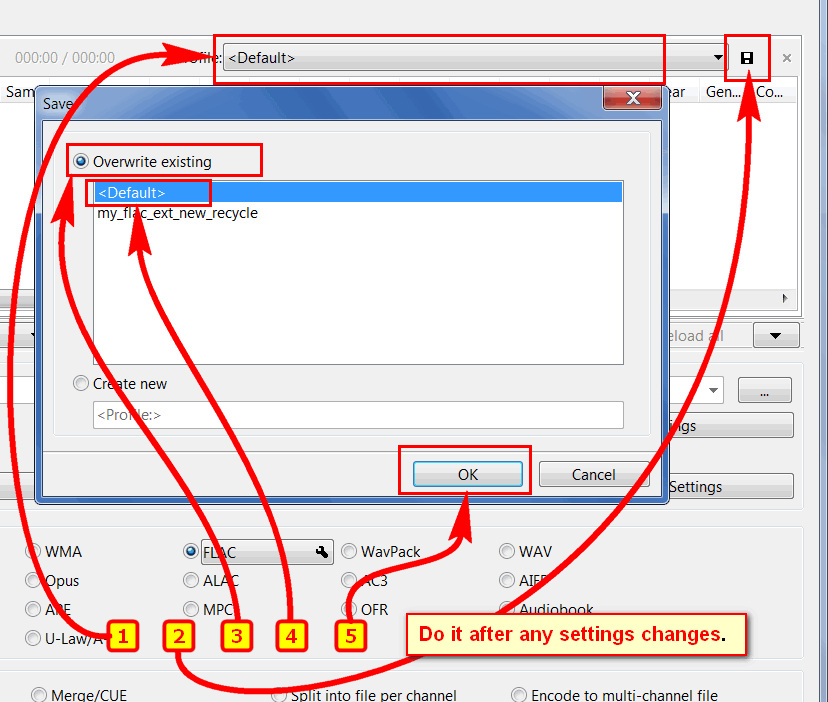Click the new profile name input field
Screen dimensions: 828x702
[357, 415]
